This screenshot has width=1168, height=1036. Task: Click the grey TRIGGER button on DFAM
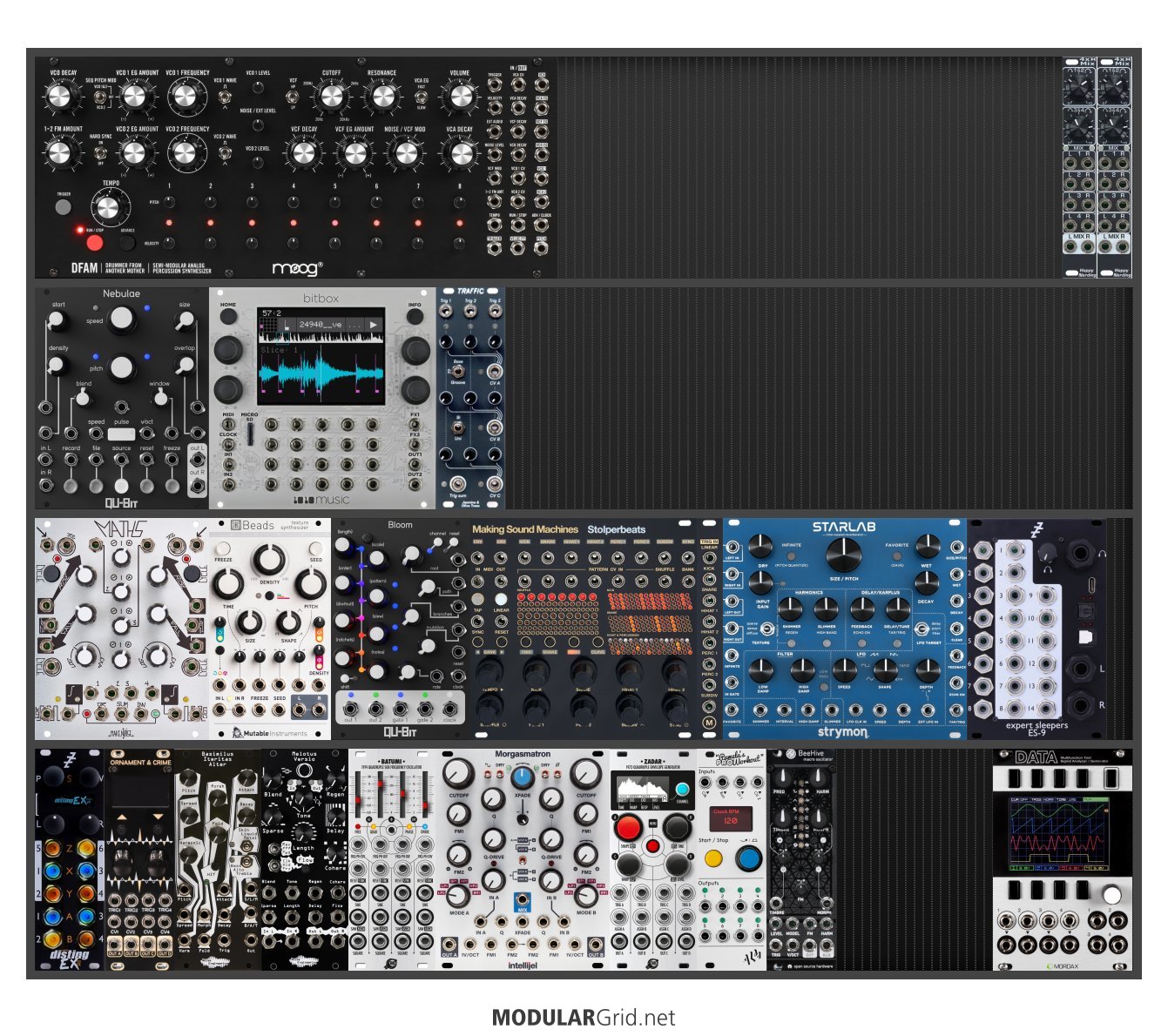point(63,207)
